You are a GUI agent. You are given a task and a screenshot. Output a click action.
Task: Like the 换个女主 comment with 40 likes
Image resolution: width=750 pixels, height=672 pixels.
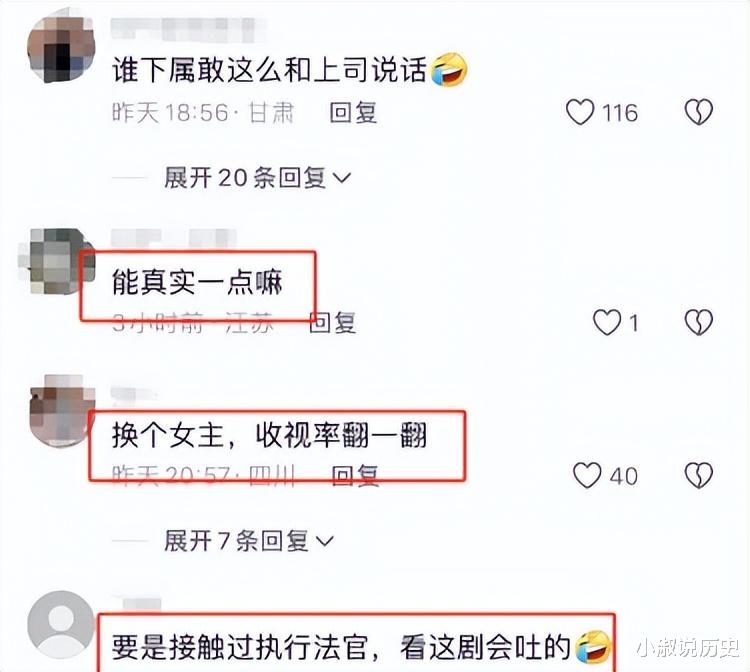click(587, 475)
